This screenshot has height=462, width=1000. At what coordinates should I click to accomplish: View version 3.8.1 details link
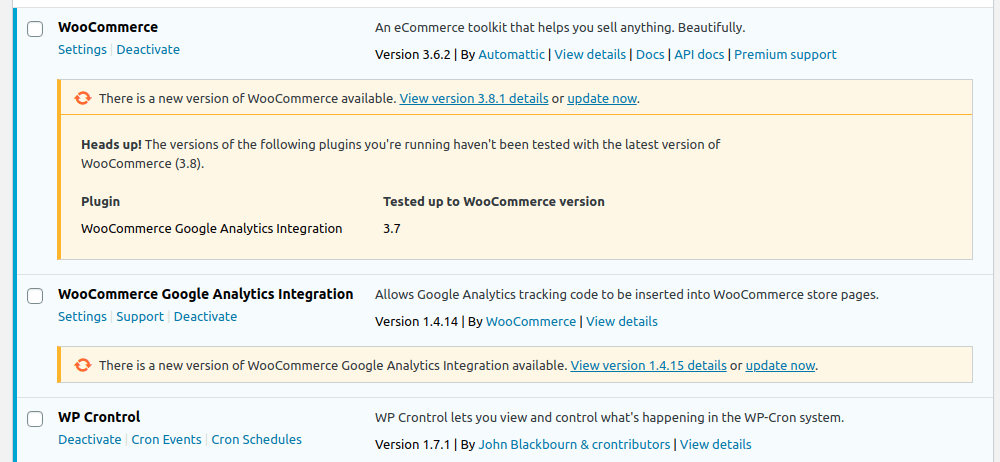pyautogui.click(x=474, y=99)
